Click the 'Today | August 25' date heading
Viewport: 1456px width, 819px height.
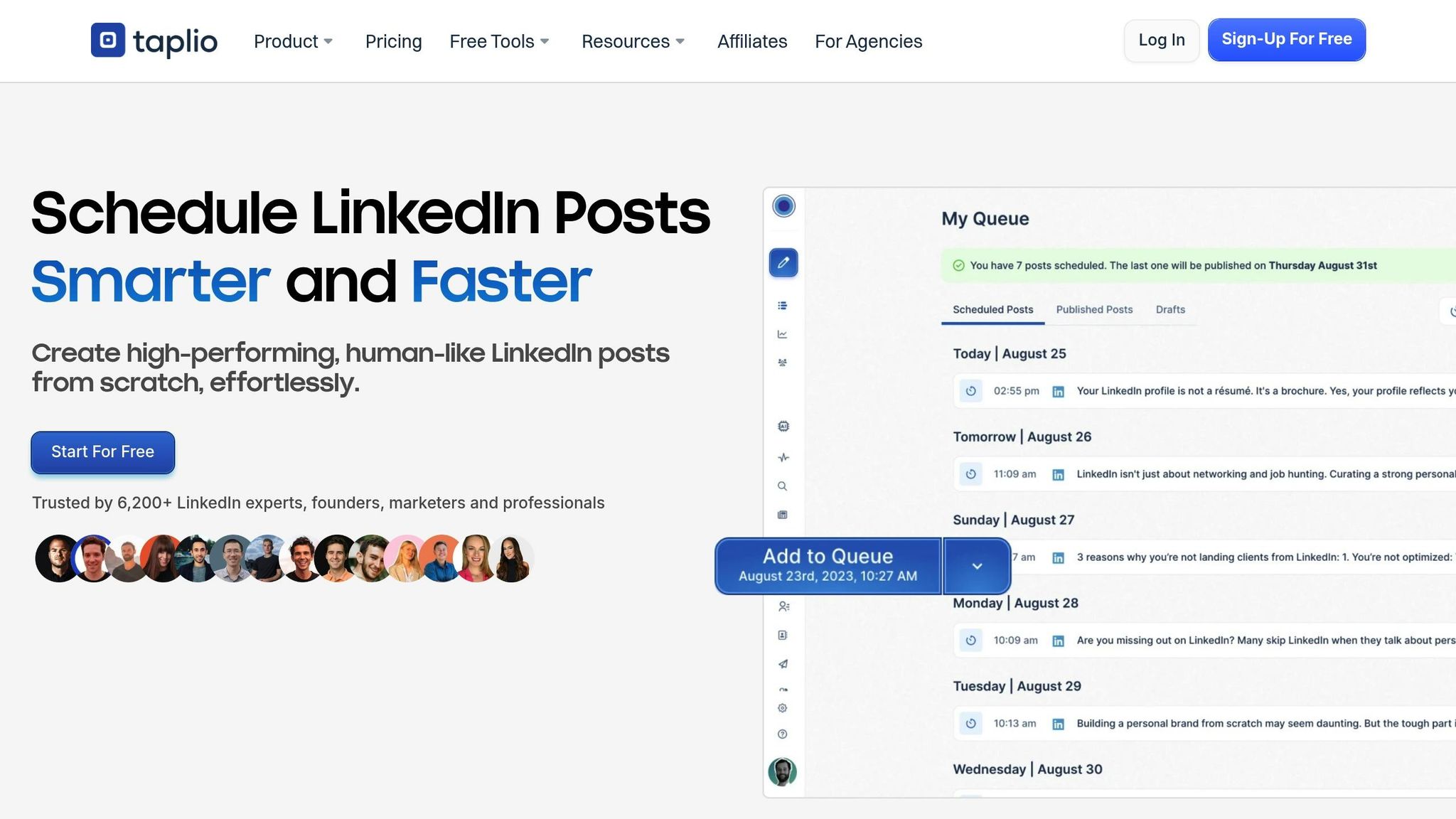(1009, 354)
